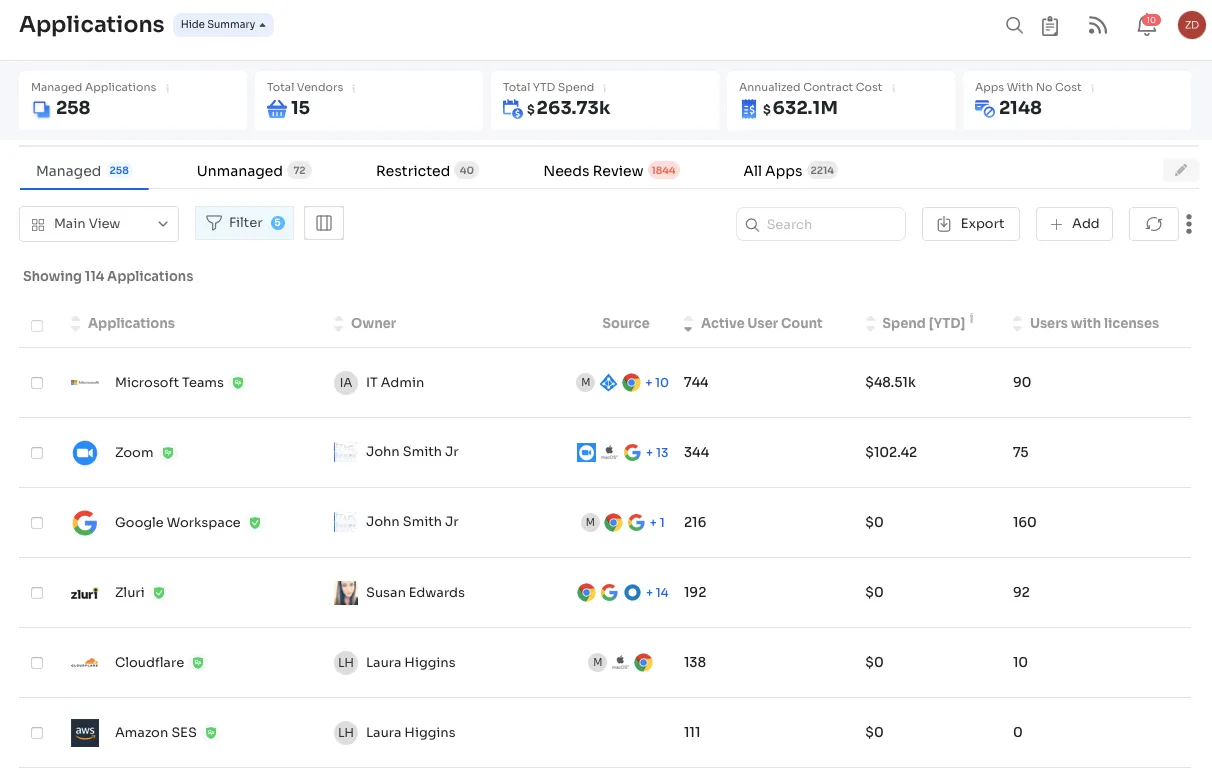Open the column chooser icon
This screenshot has height=768, width=1212.
tap(324, 224)
